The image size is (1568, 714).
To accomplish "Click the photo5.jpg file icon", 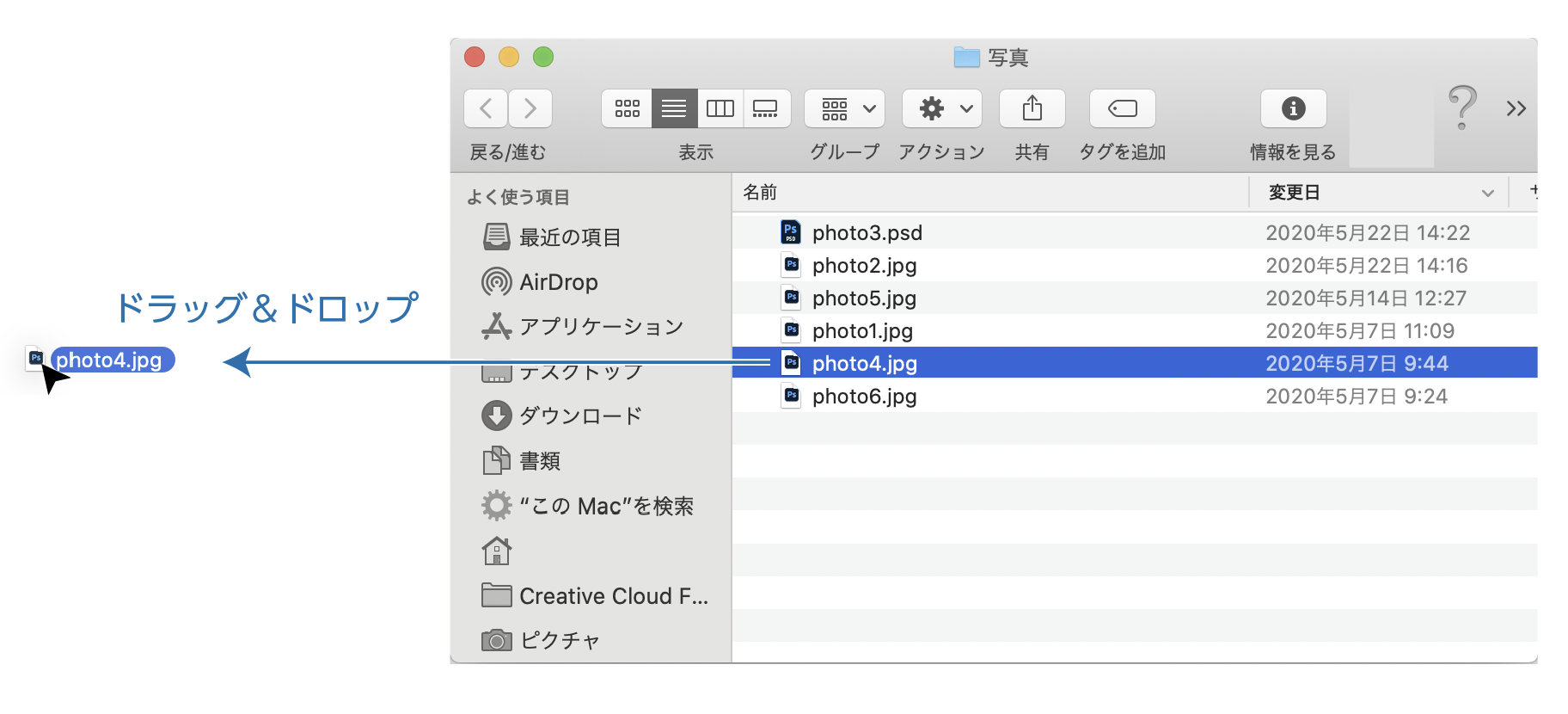I will (x=792, y=298).
